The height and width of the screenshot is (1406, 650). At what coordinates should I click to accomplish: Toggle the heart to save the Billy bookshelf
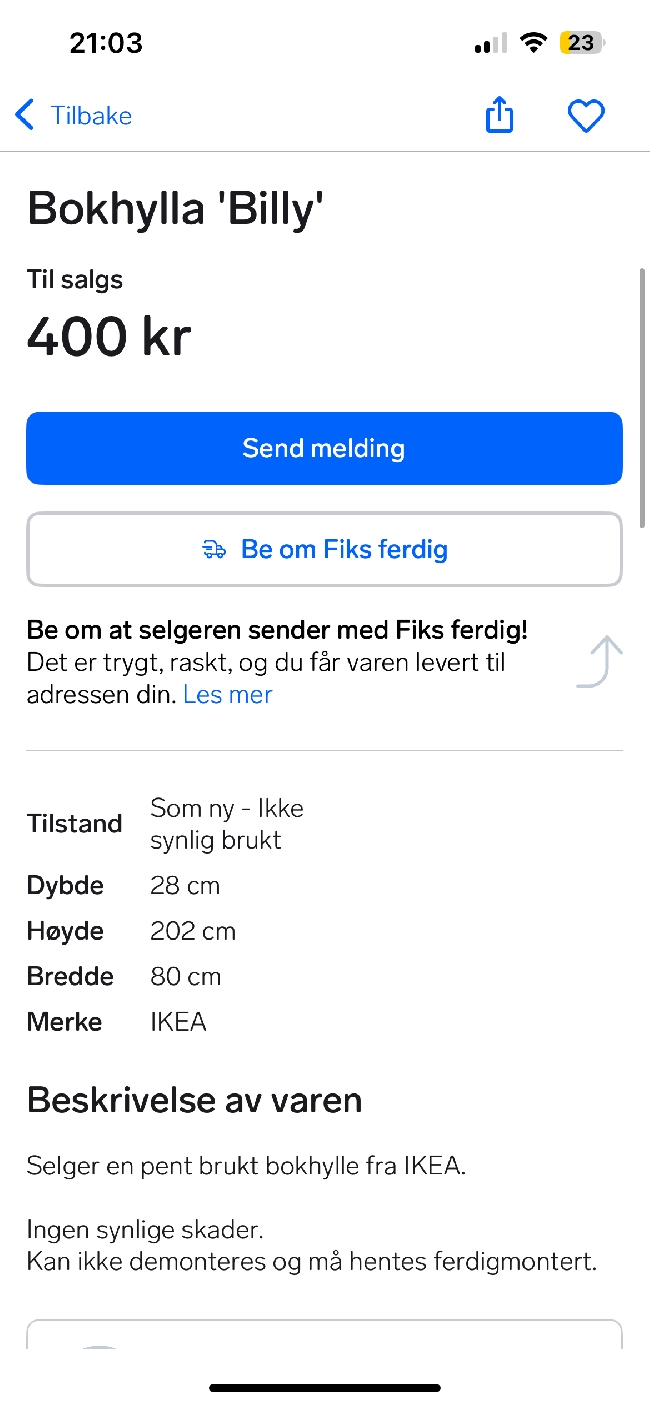click(586, 115)
